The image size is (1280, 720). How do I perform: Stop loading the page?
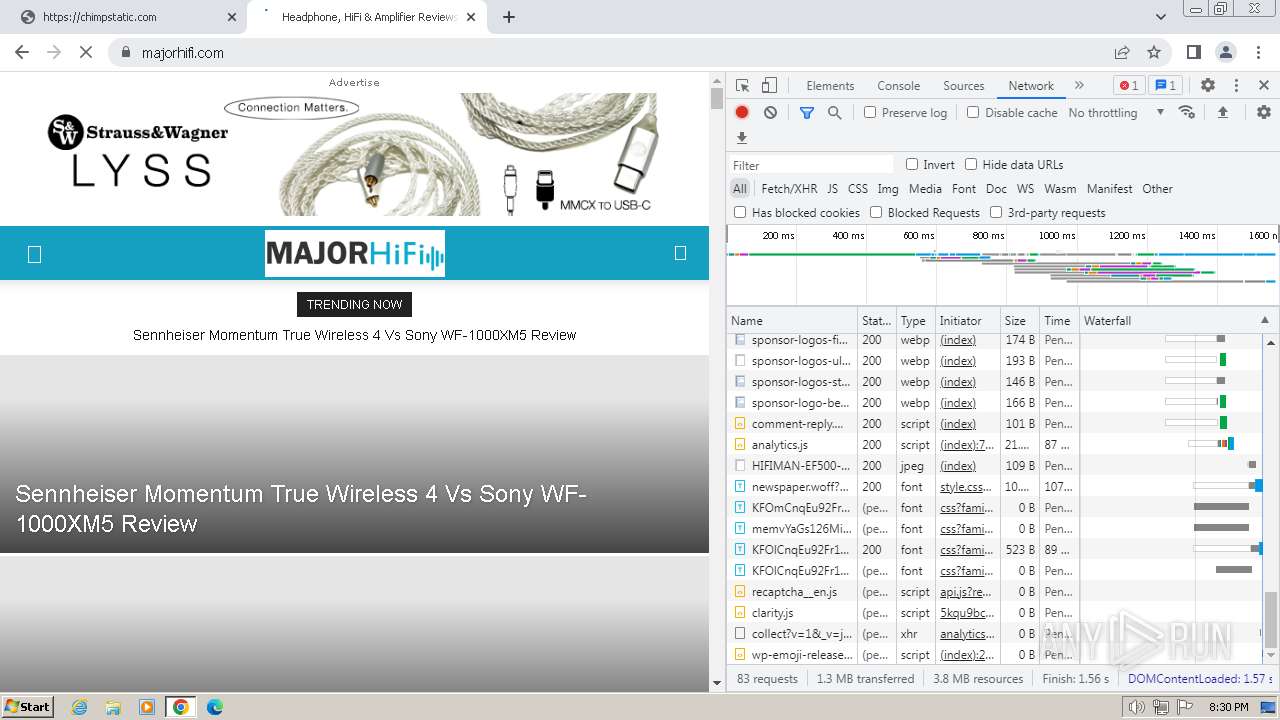[86, 53]
